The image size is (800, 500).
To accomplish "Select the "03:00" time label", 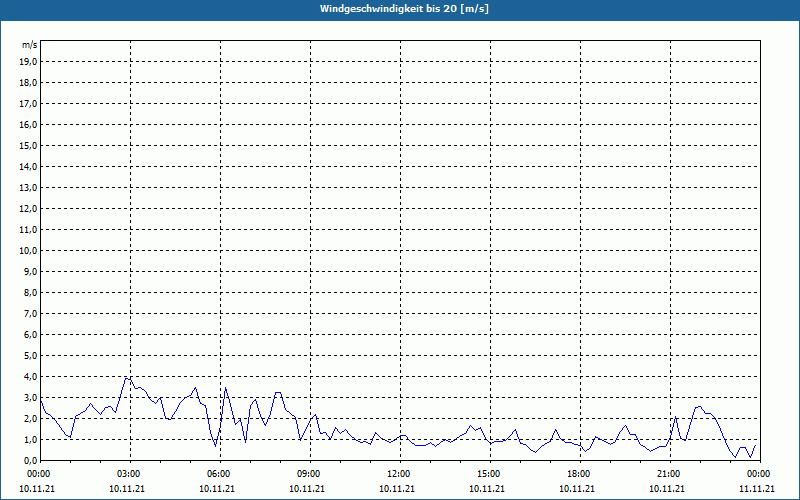I will coord(130,474).
